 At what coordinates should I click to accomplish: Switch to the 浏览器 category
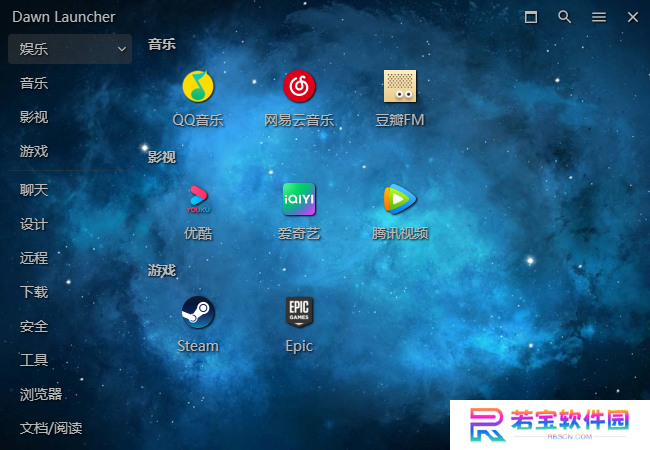[x=41, y=394]
